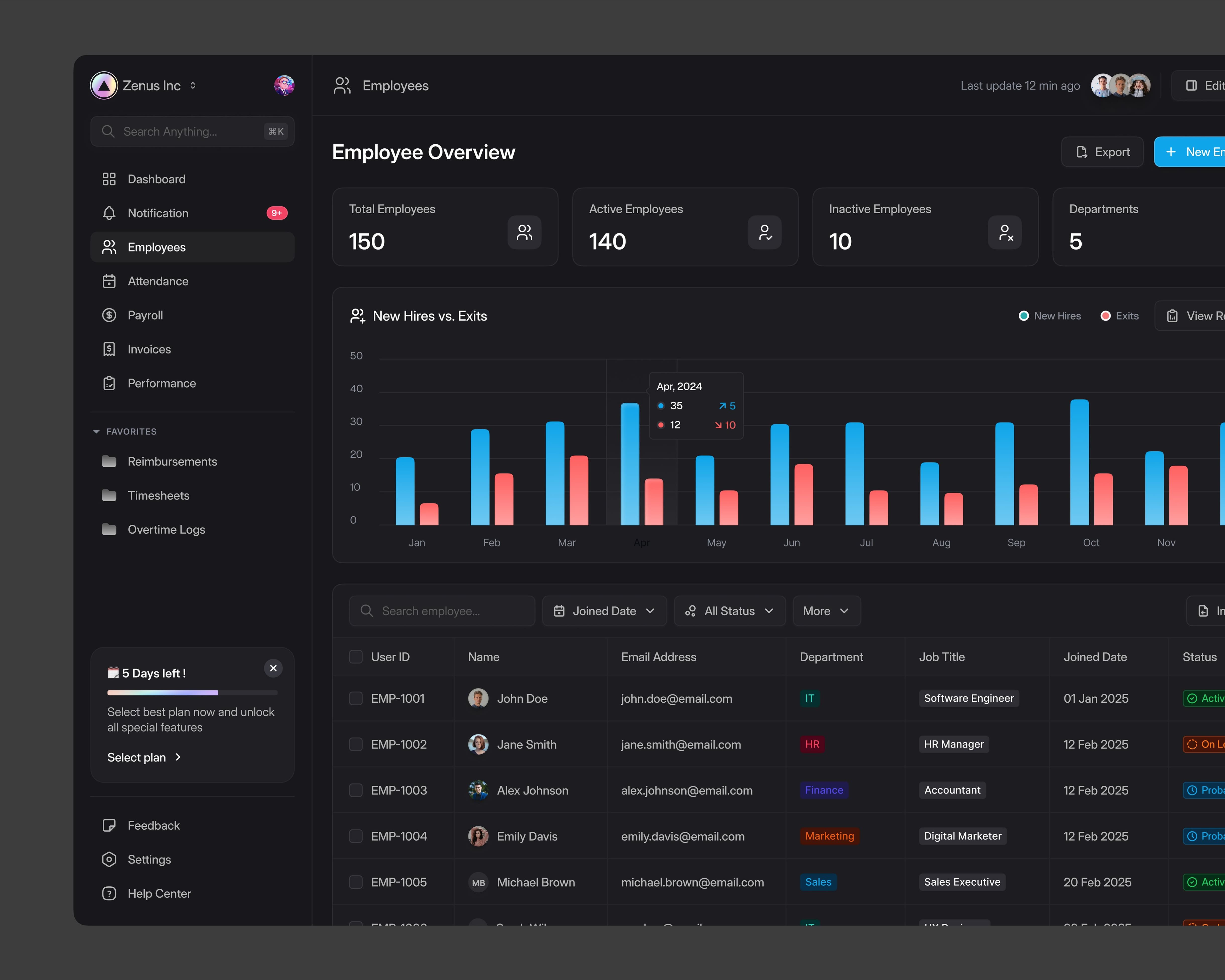Open the More filters dropdown
This screenshot has width=1225, height=980.
click(827, 611)
